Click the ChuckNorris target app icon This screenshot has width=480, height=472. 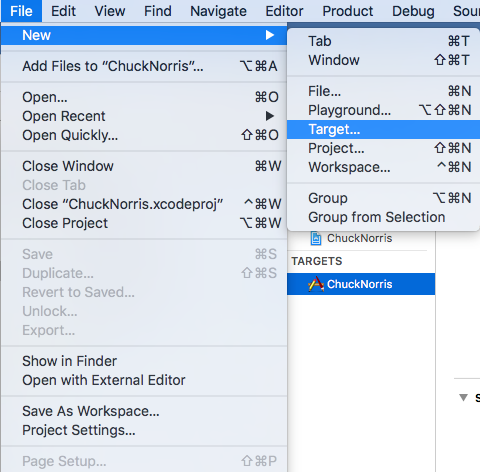coord(316,284)
